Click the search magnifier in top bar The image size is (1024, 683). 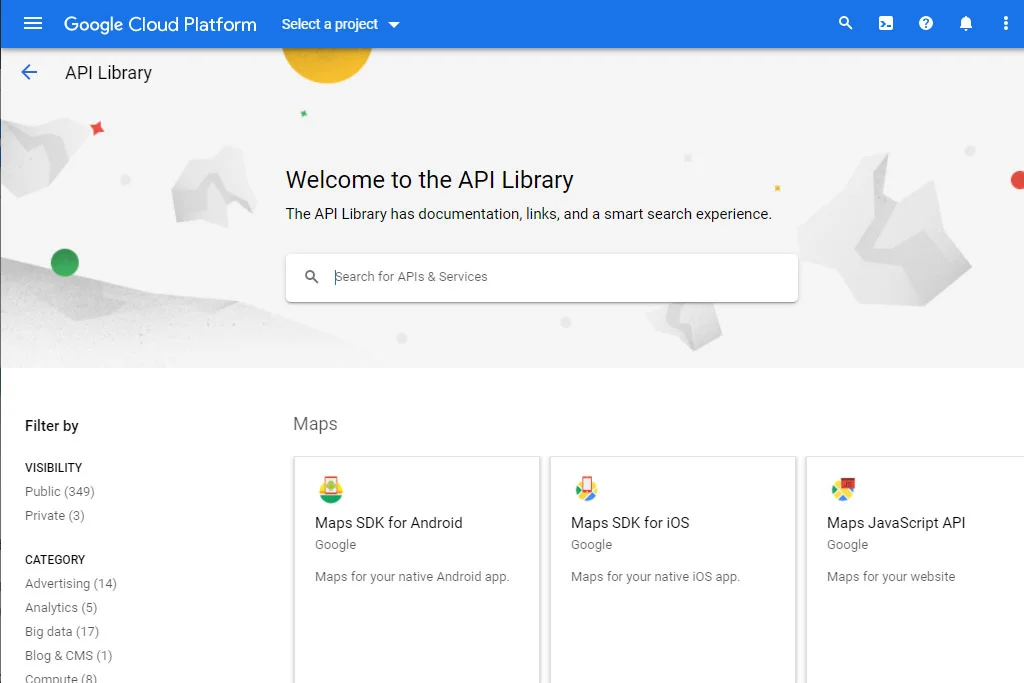[x=846, y=24]
